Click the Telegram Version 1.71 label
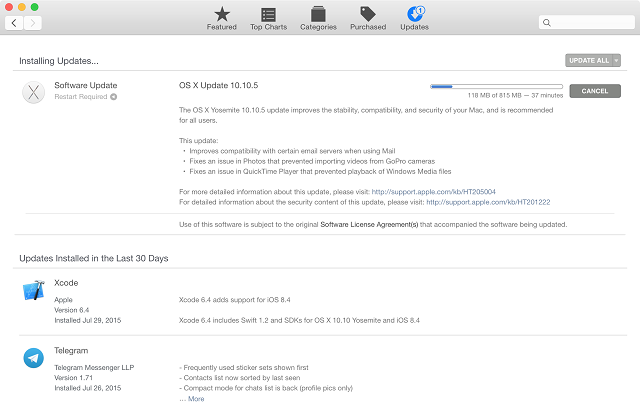Screen dimensions: 640x407 click(x=73, y=378)
